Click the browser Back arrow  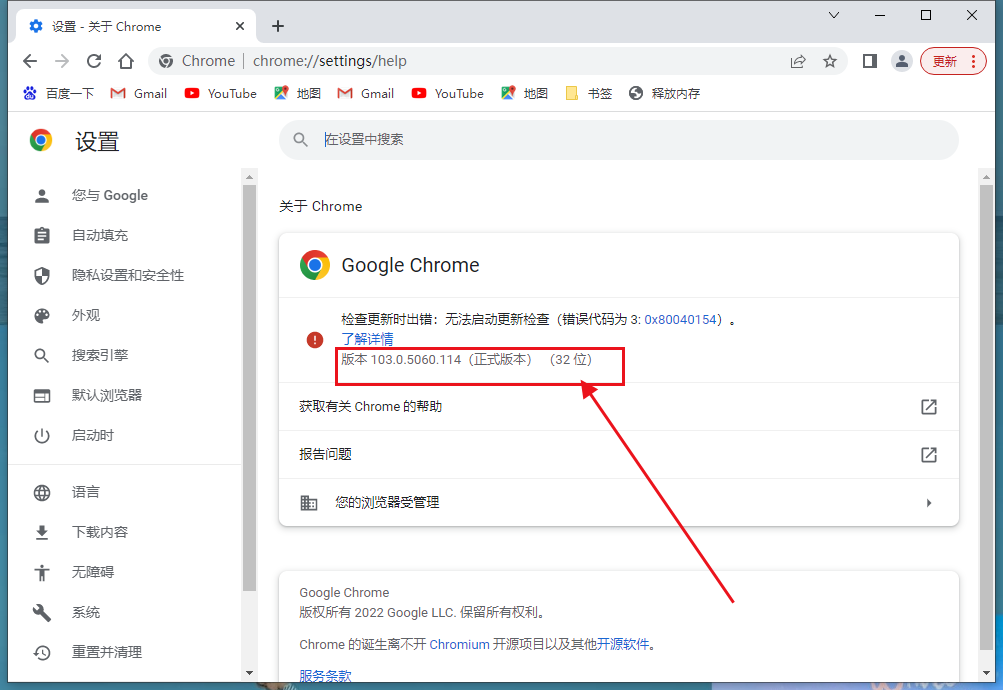coord(30,61)
